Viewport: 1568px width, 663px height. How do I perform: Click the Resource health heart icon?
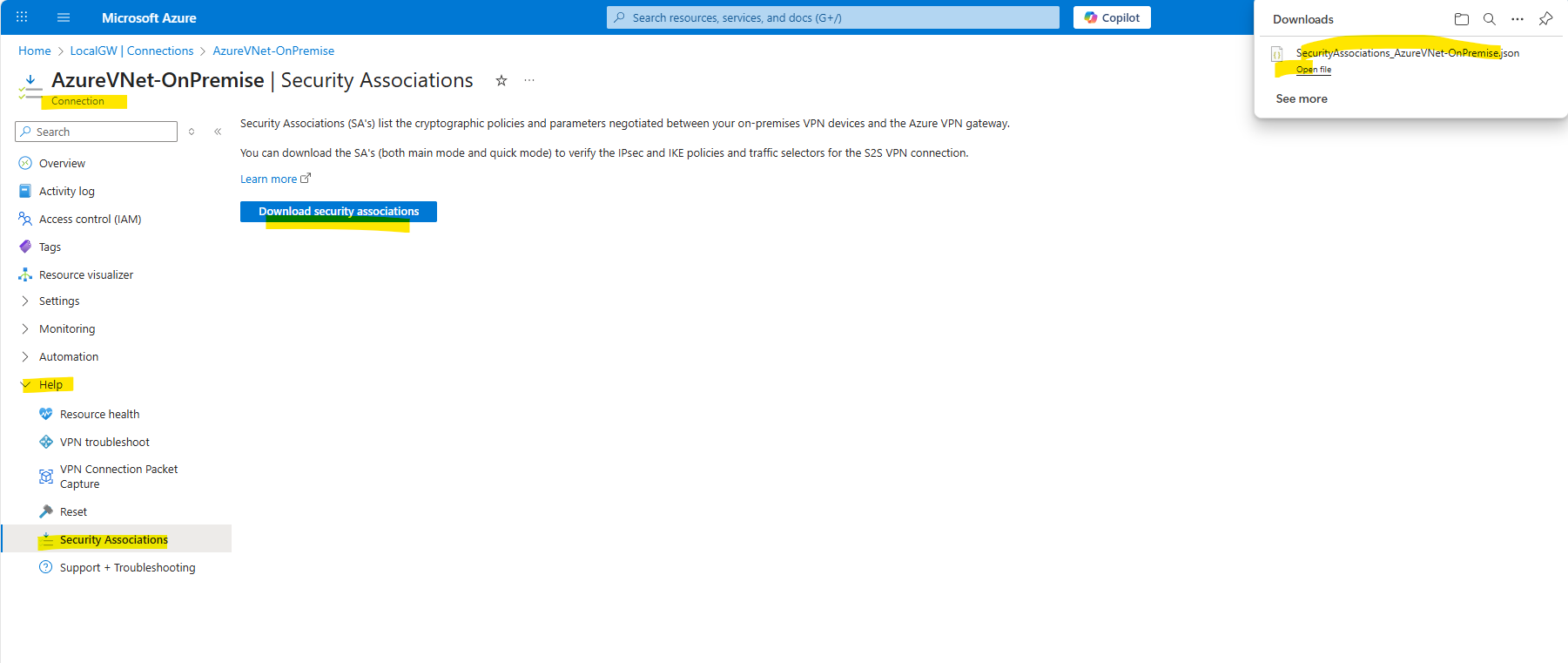click(46, 414)
